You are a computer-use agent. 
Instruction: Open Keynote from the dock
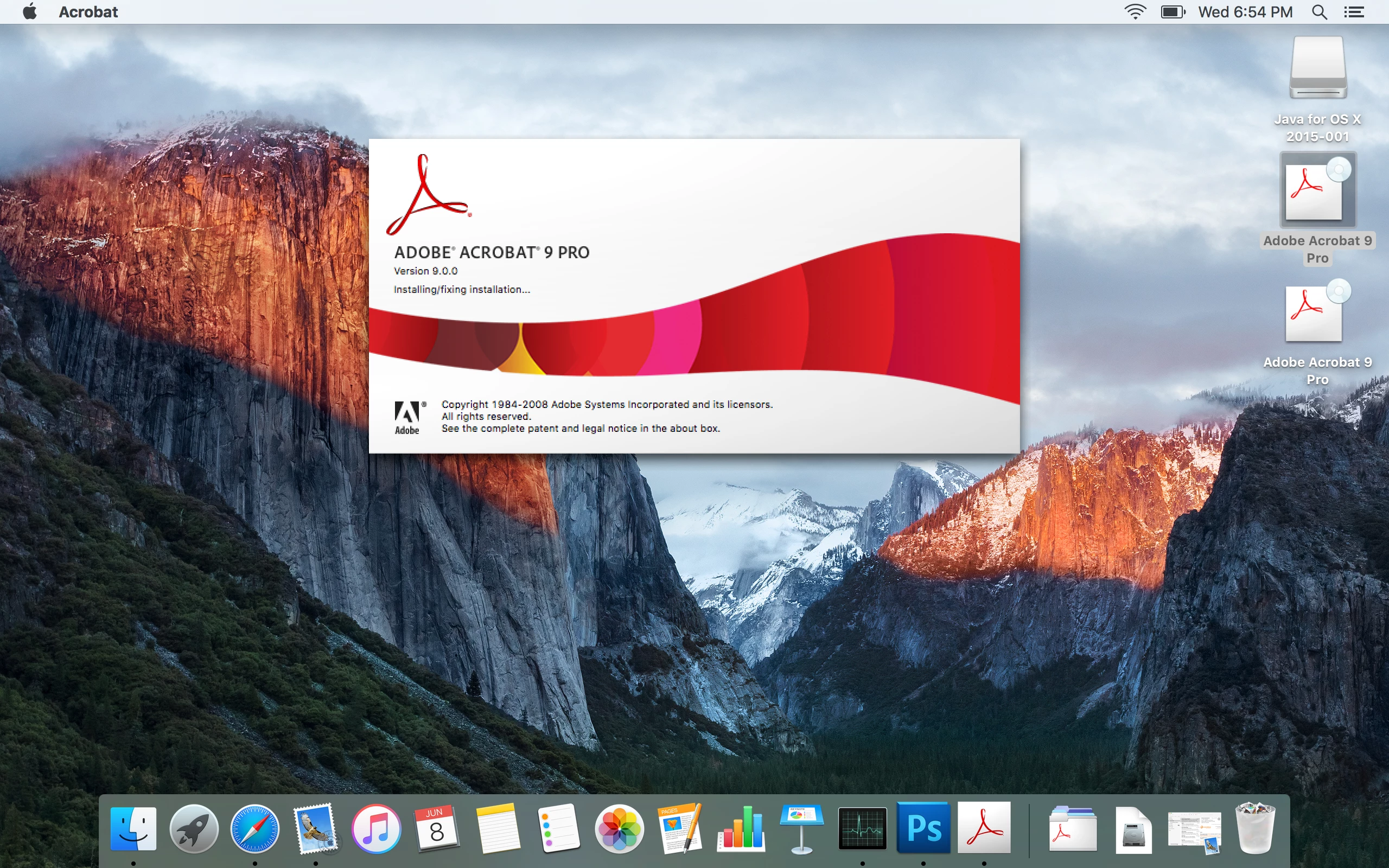(801, 828)
